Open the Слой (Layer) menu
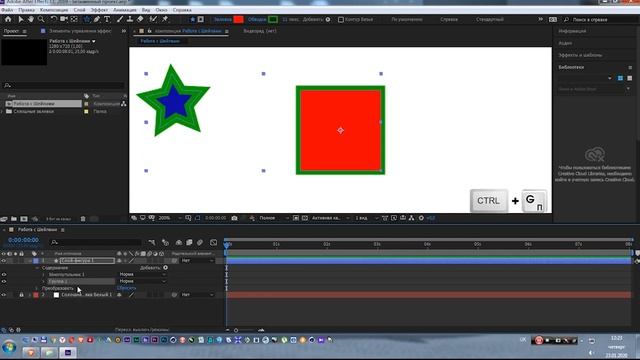 (79, 10)
